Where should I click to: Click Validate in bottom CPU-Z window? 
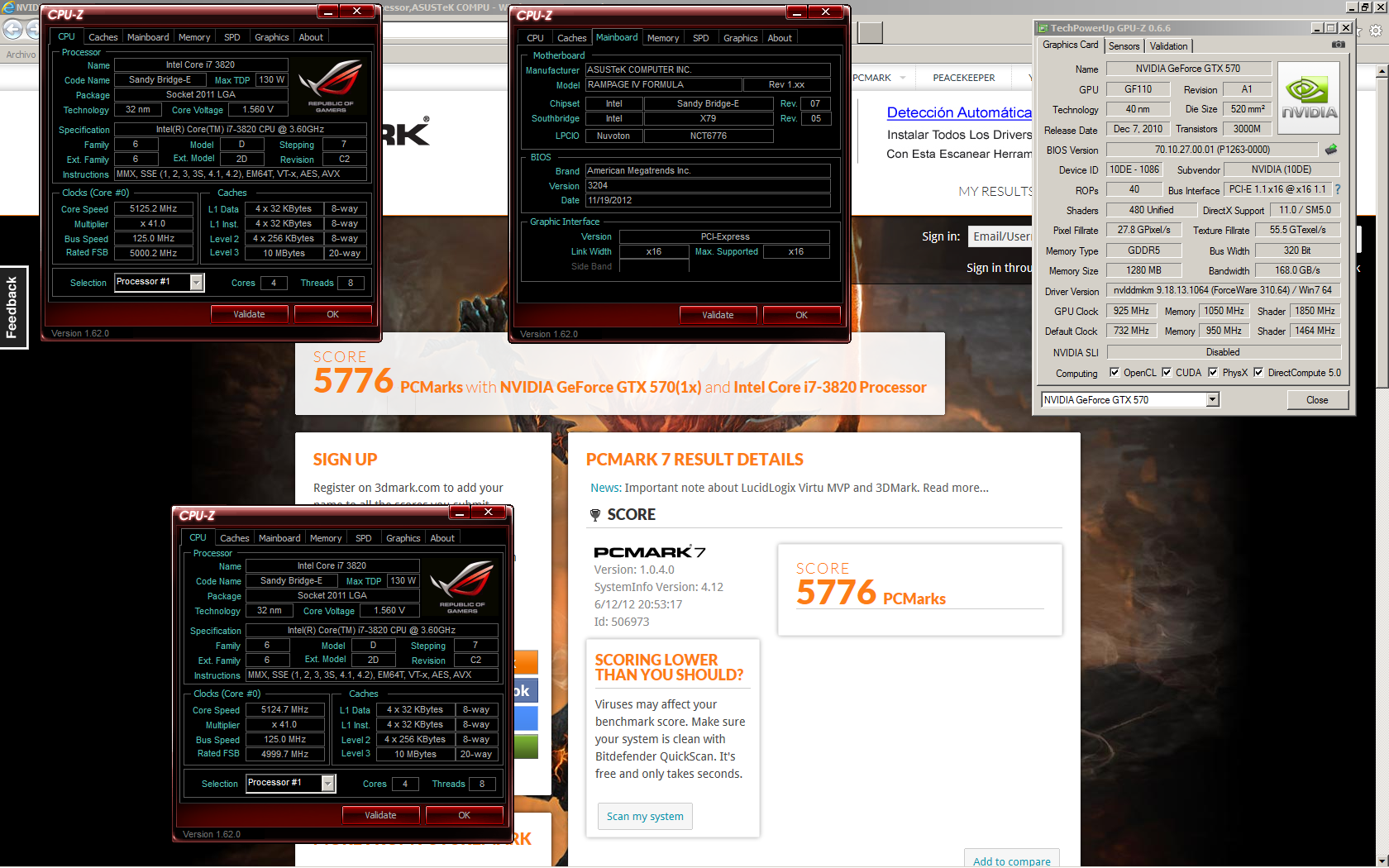[x=380, y=815]
